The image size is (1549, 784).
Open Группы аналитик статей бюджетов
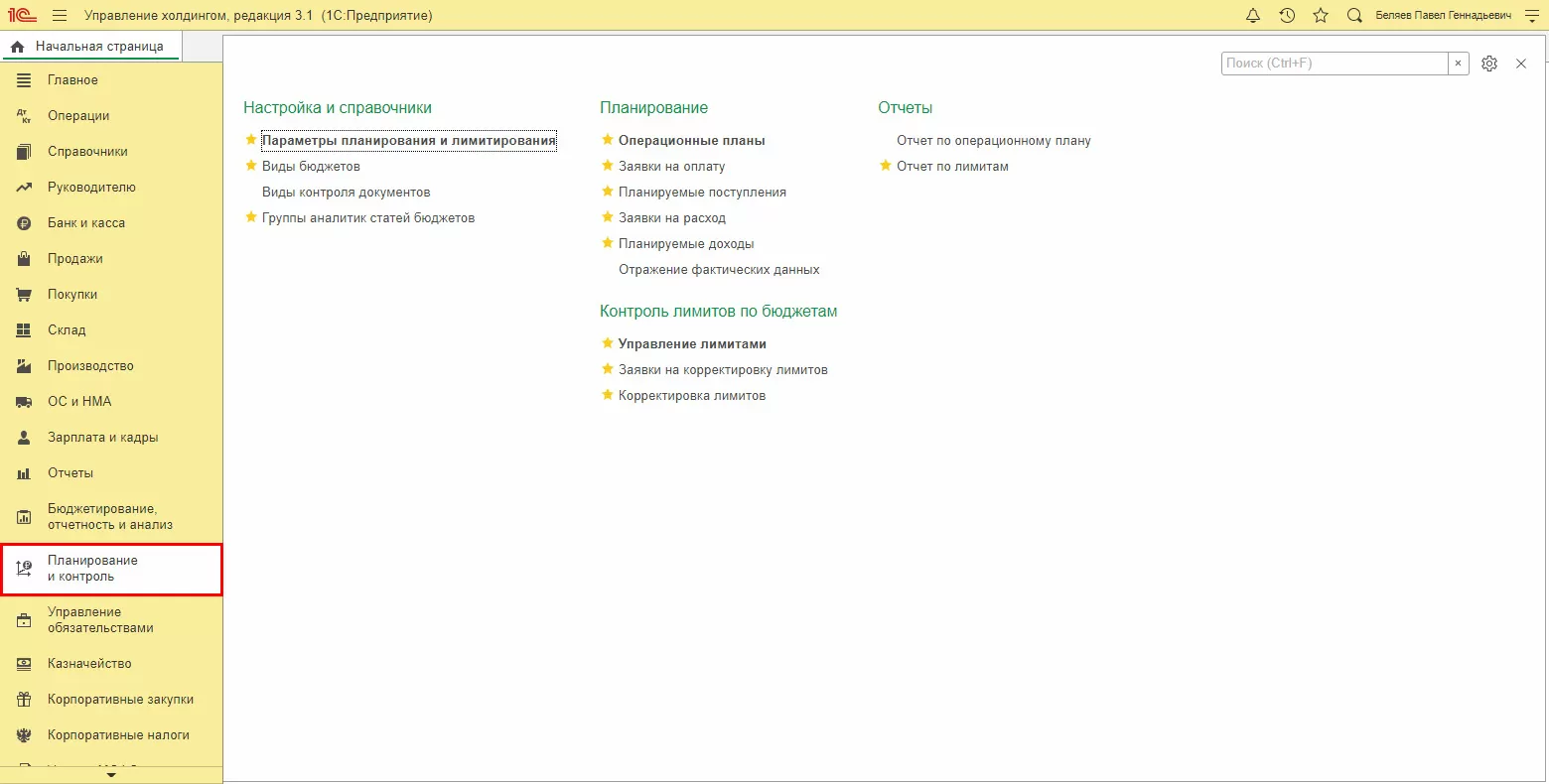coord(368,218)
